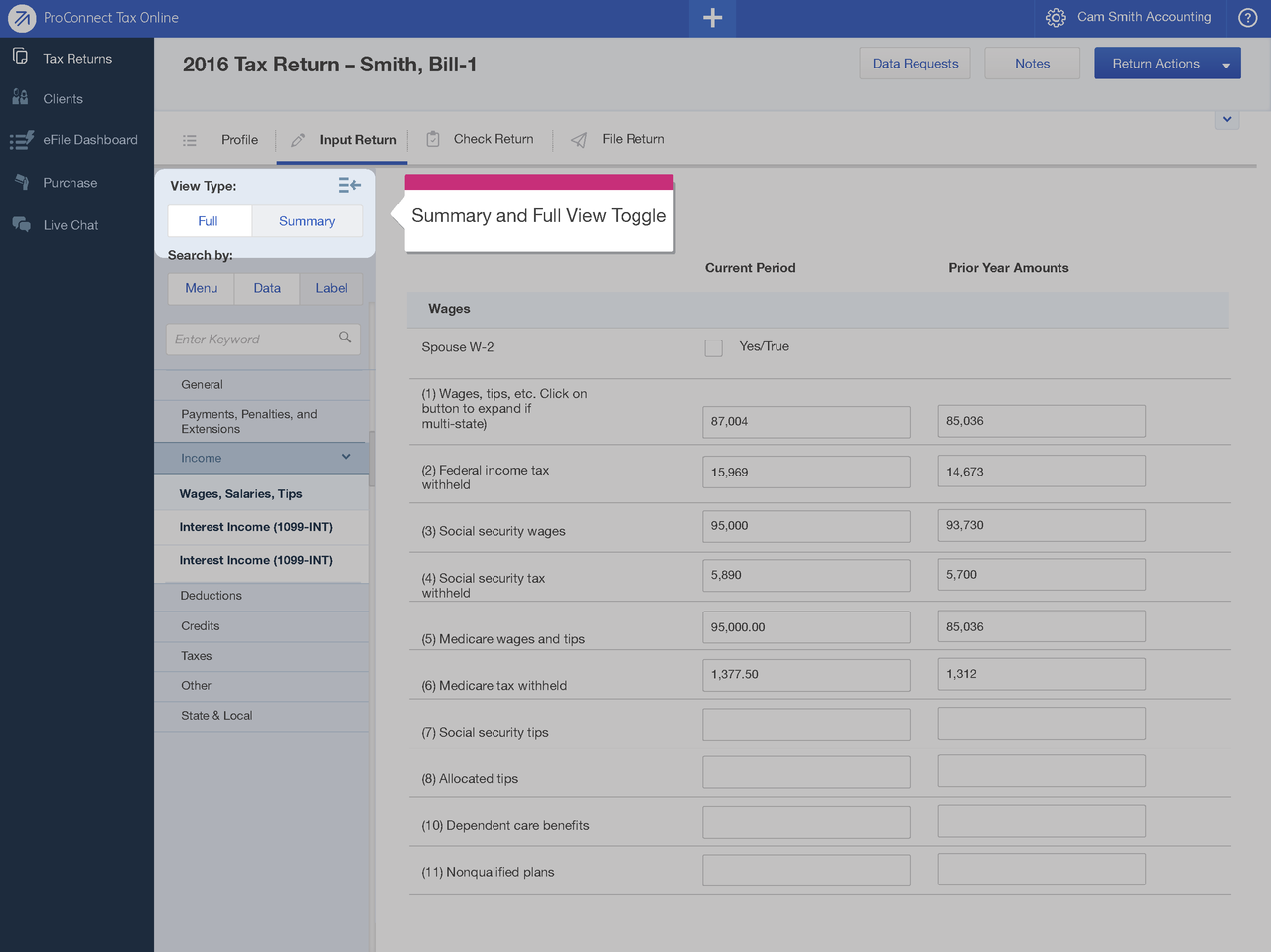
Task: Click the eFile Dashboard sidebar icon
Action: (21, 140)
